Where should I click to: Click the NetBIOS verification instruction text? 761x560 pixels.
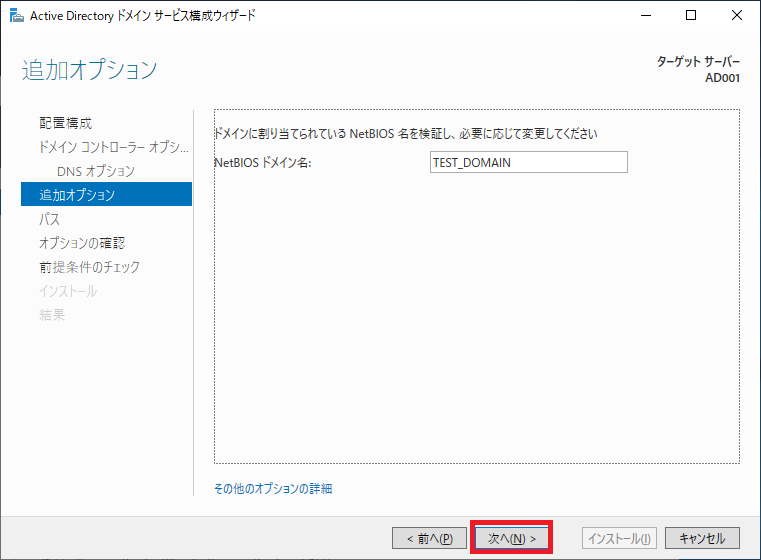pos(406,133)
